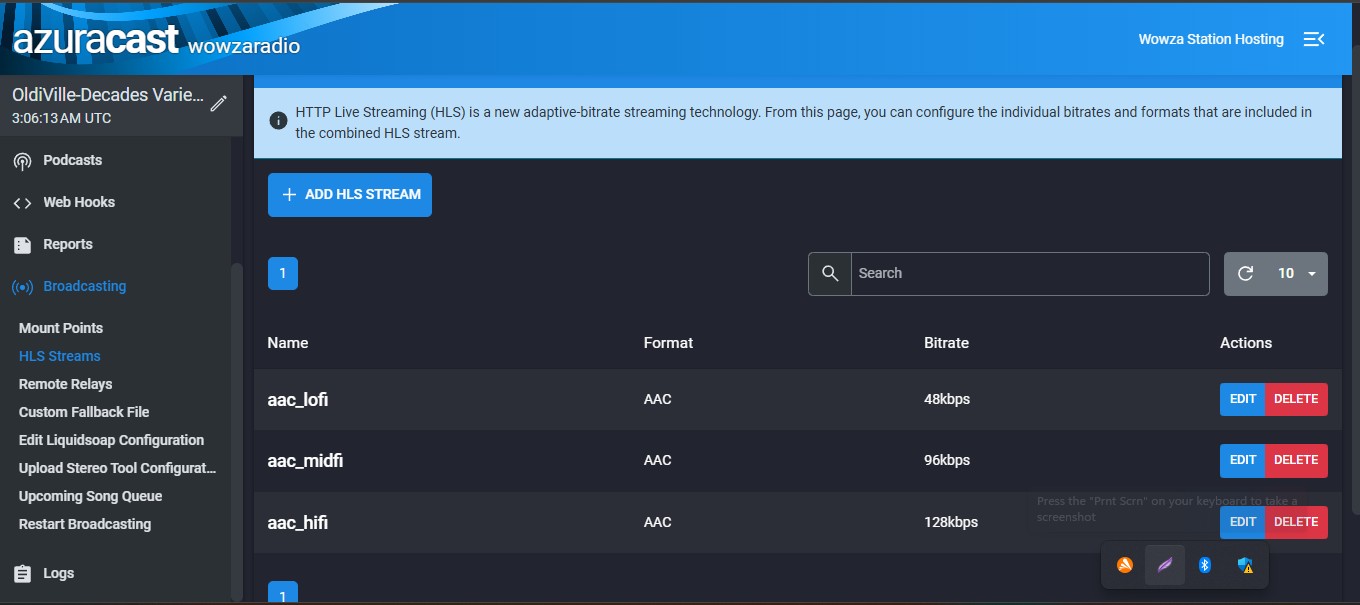Click the Avast antivirus tray icon

pos(1124,564)
